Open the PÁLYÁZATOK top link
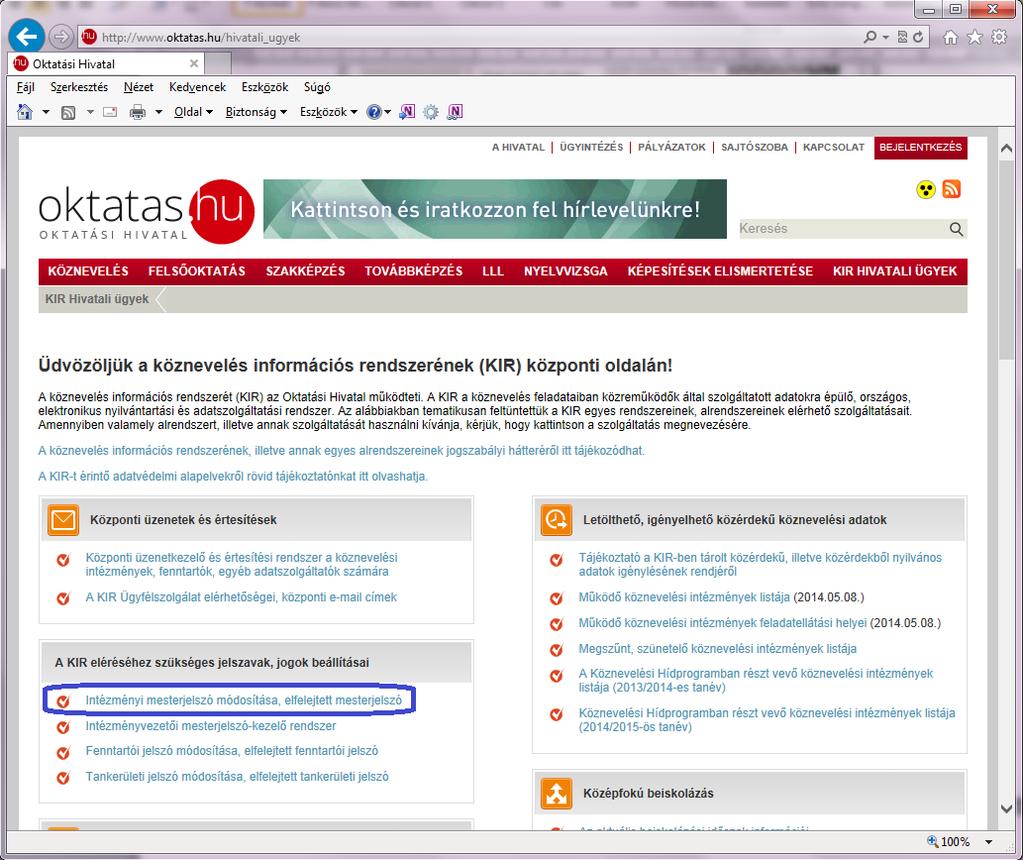Screen dimensions: 1023x860 tap(672, 147)
